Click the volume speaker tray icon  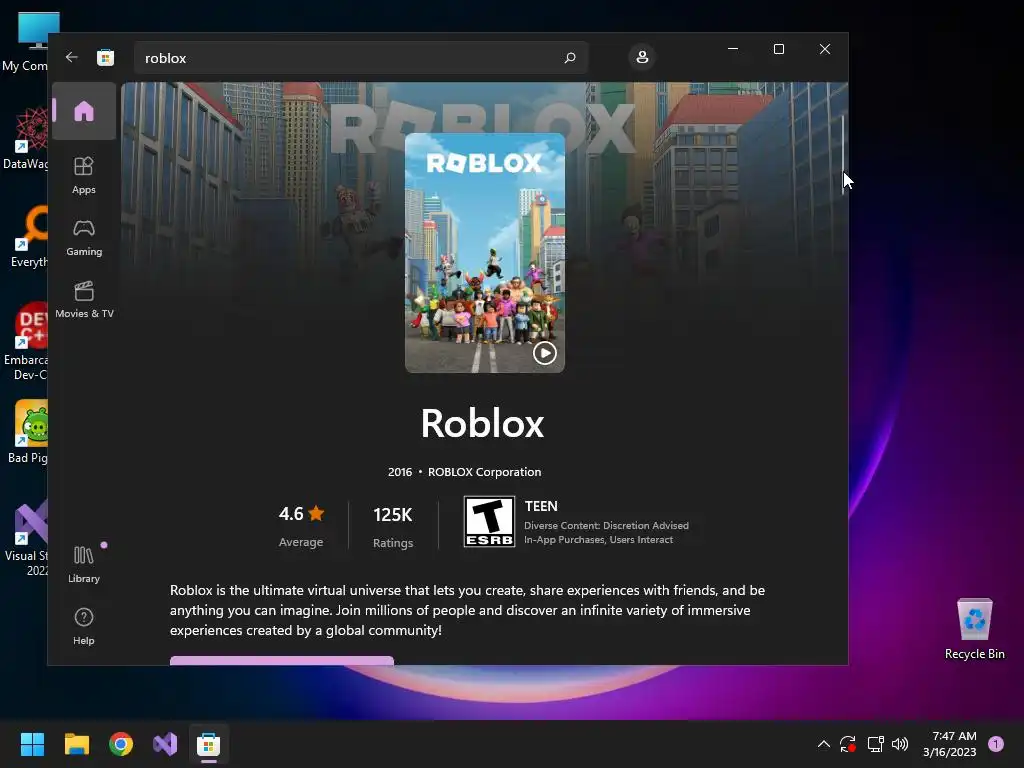click(900, 744)
